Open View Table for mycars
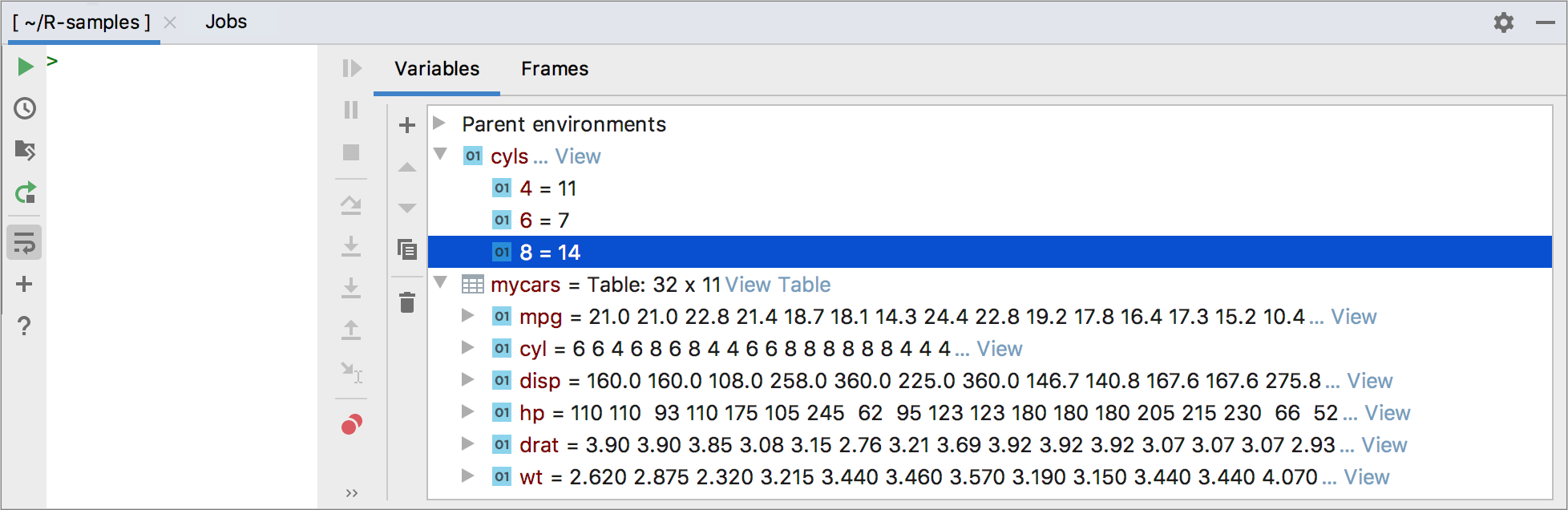 (777, 284)
